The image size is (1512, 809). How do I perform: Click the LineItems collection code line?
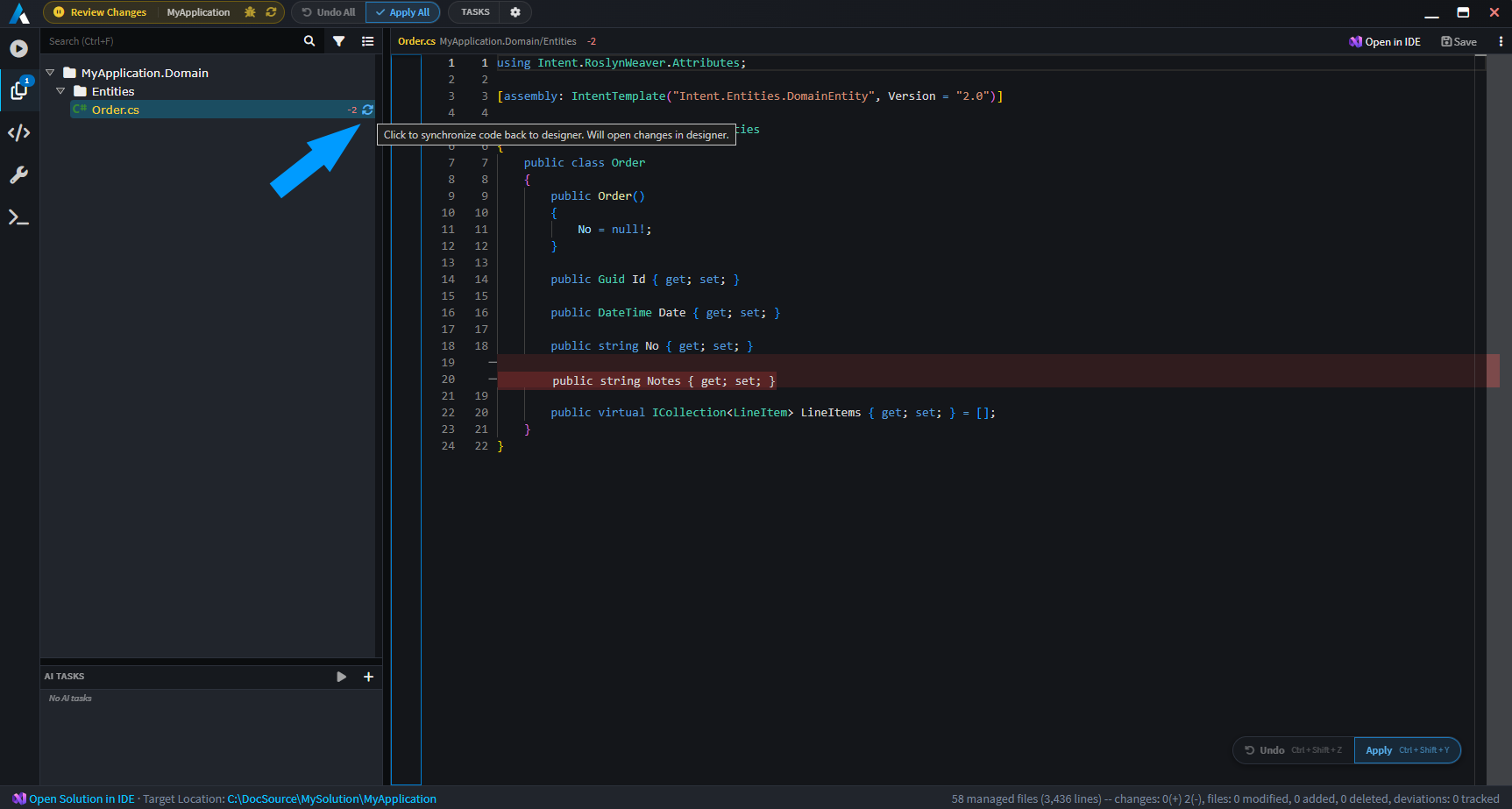(773, 413)
